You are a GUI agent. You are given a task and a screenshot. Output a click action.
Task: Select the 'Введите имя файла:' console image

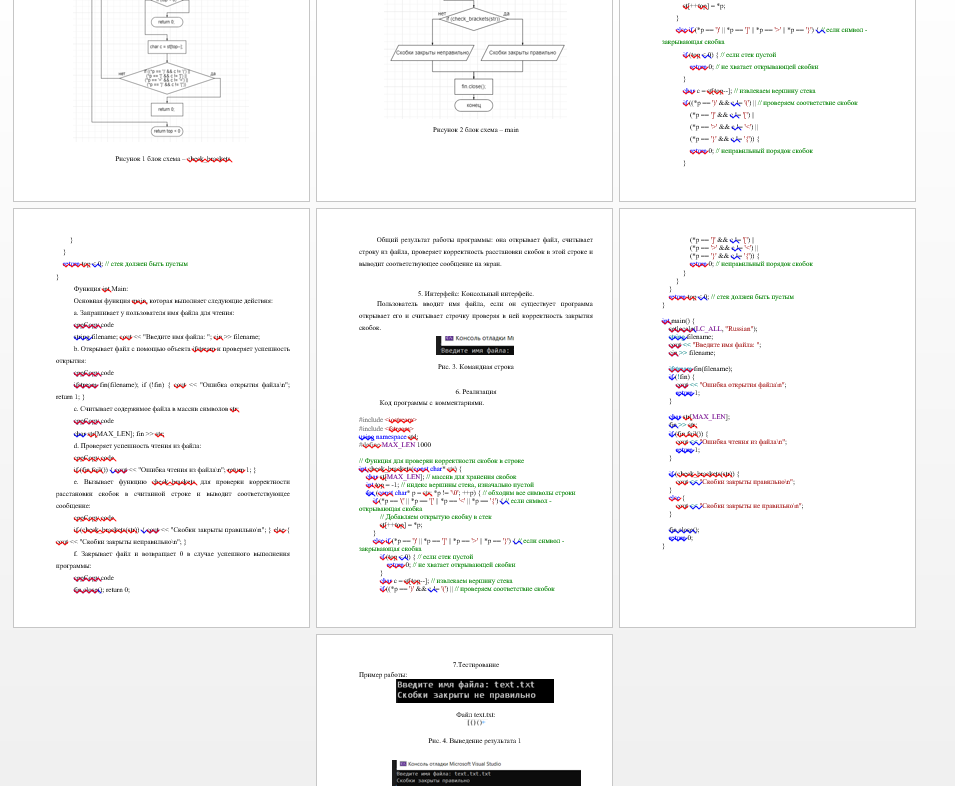point(476,350)
